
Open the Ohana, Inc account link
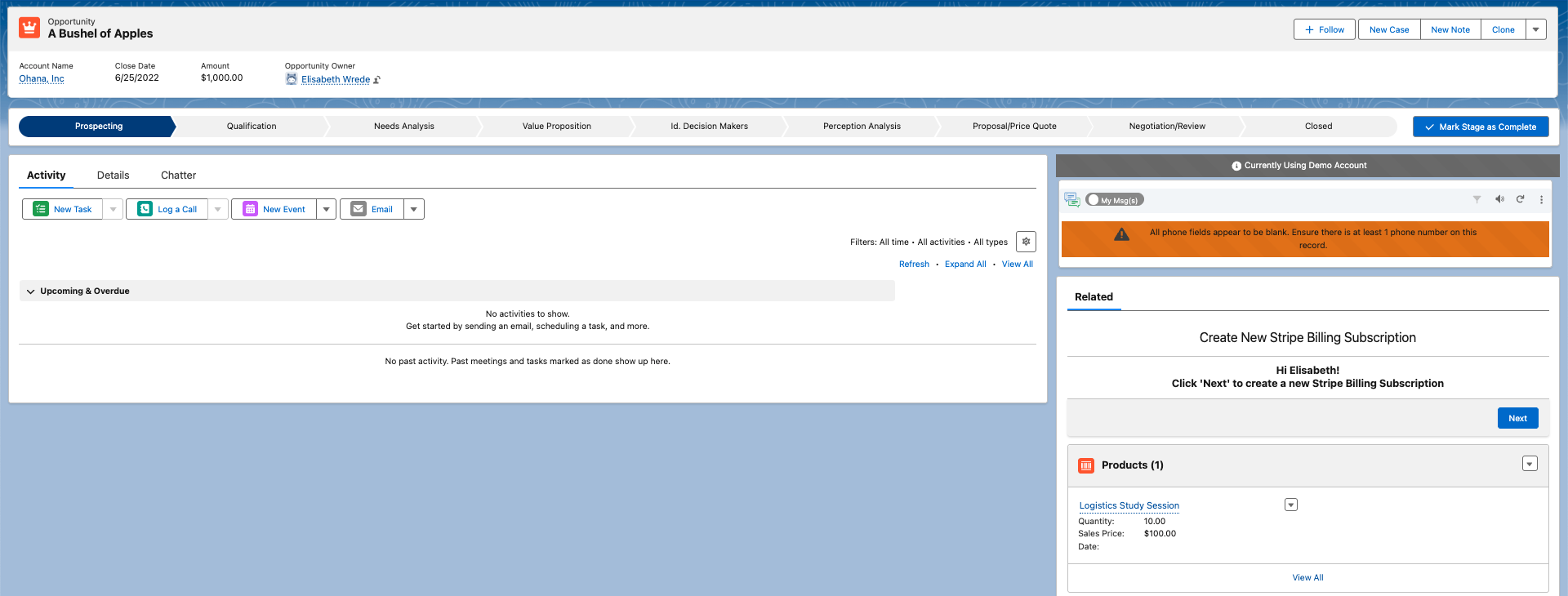42,79
